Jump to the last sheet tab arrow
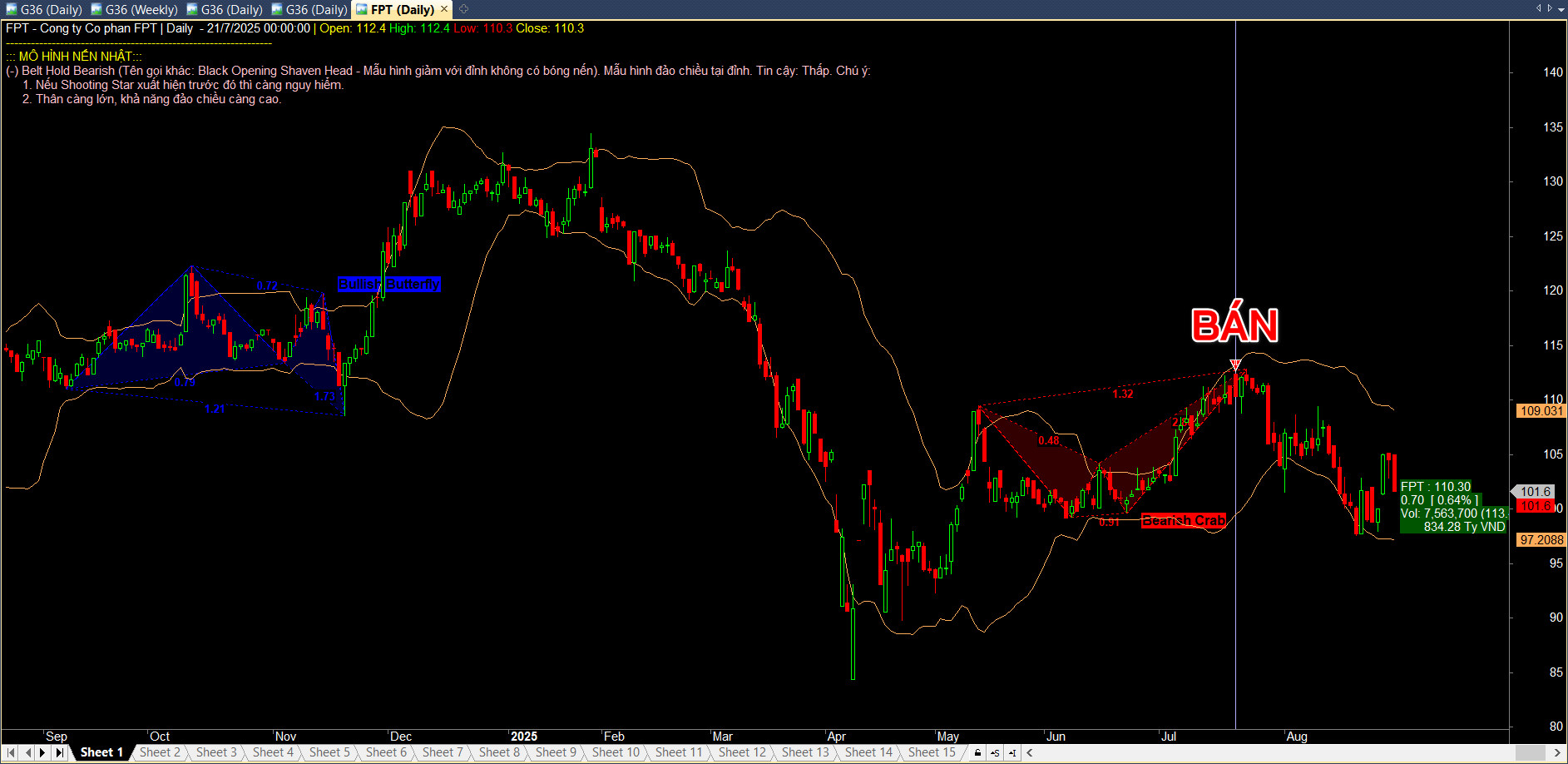 pyautogui.click(x=59, y=752)
